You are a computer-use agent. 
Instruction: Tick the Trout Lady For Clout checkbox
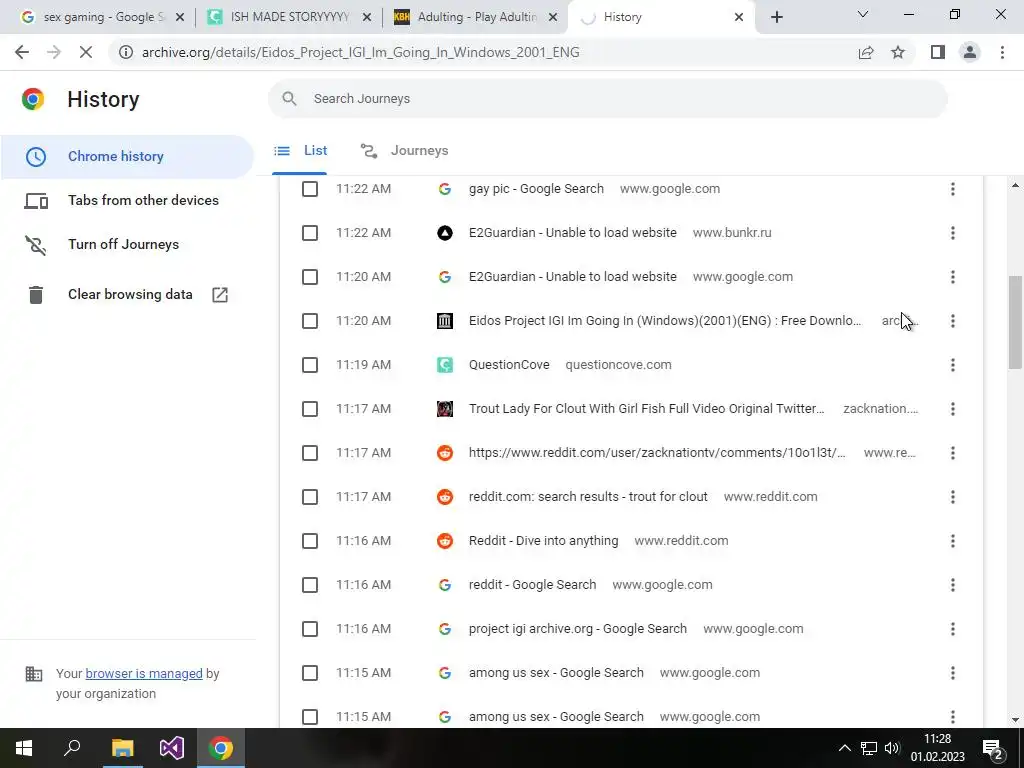click(x=310, y=409)
